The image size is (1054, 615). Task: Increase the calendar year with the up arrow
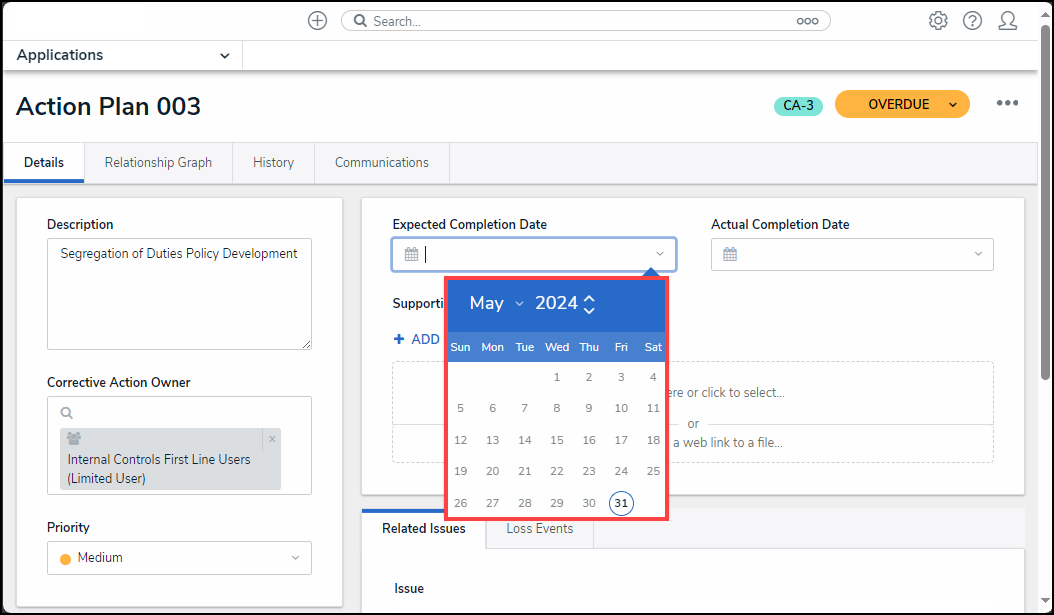pos(589,298)
